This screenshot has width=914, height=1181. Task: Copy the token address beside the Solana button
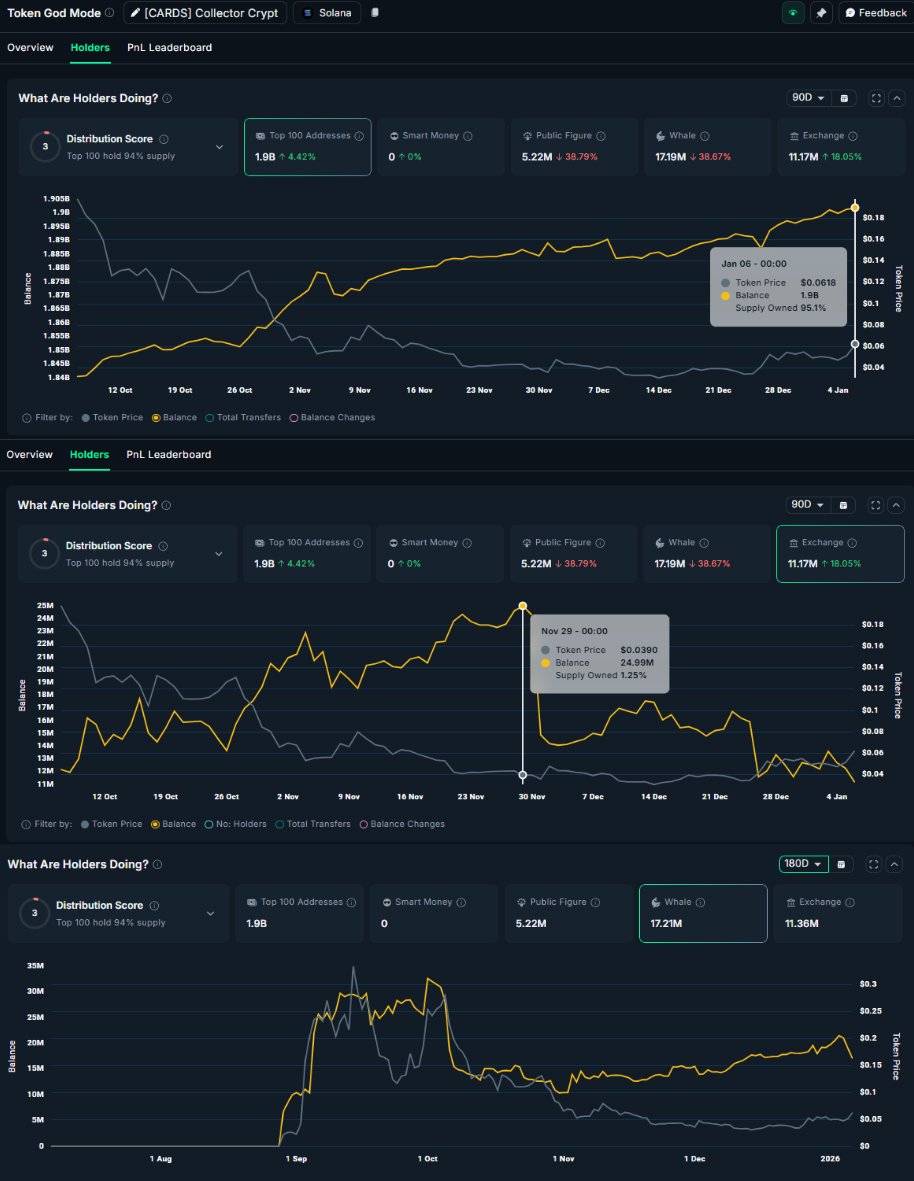point(375,13)
